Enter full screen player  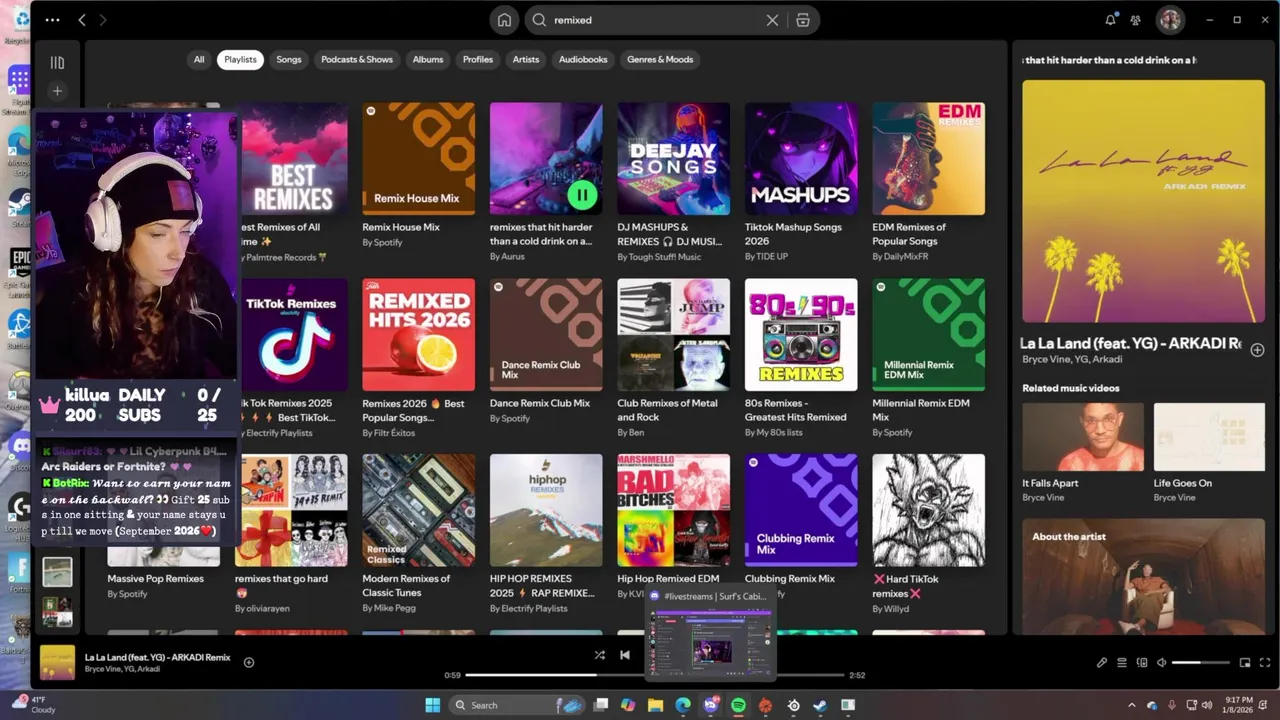tap(1265, 662)
